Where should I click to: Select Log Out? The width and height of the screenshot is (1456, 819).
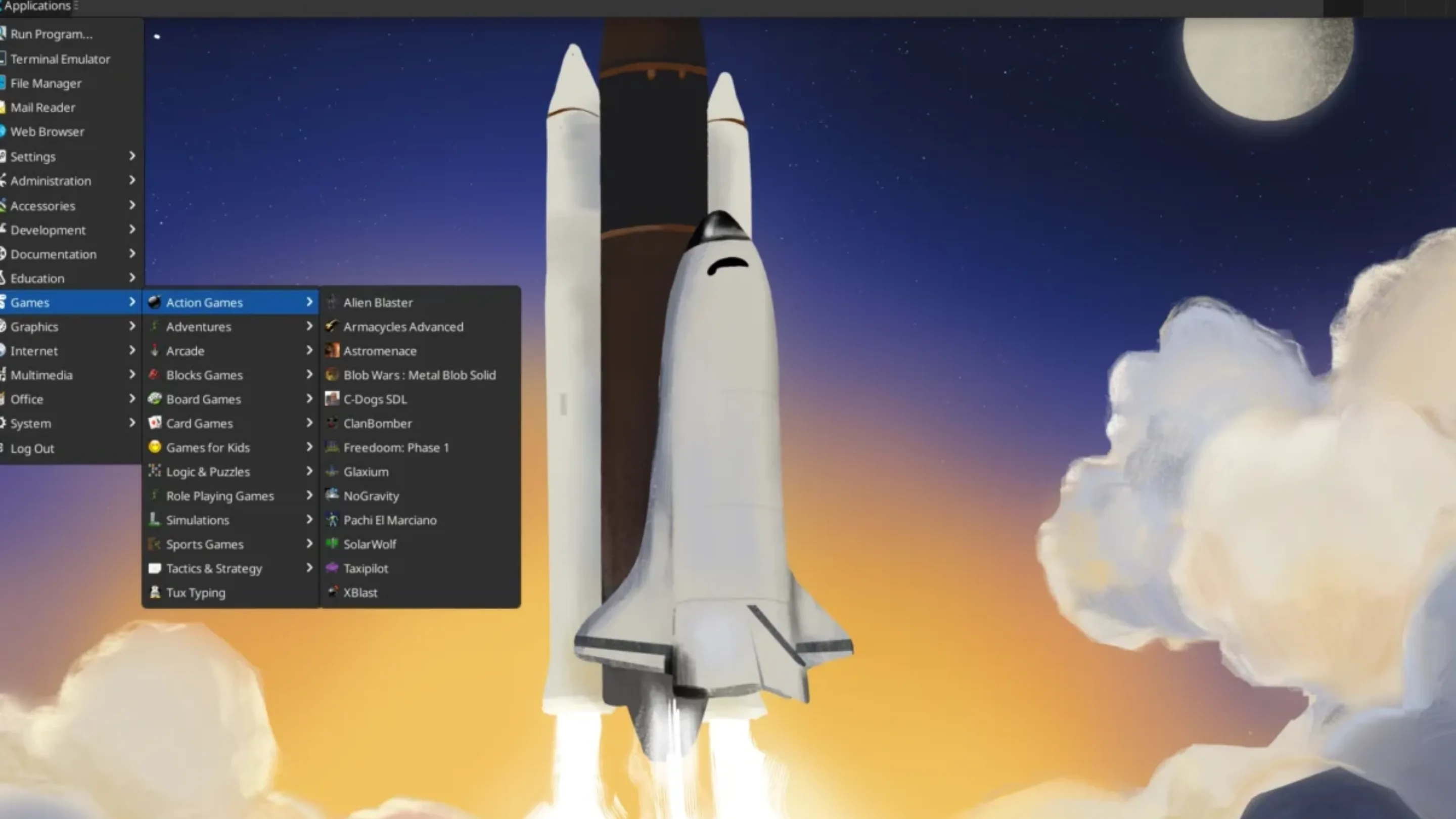pyautogui.click(x=32, y=449)
